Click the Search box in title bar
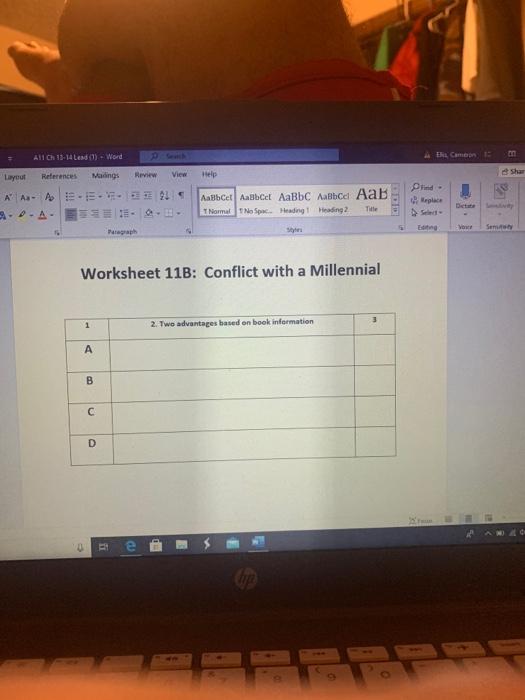This screenshot has height=700, width=525. pyautogui.click(x=239, y=156)
